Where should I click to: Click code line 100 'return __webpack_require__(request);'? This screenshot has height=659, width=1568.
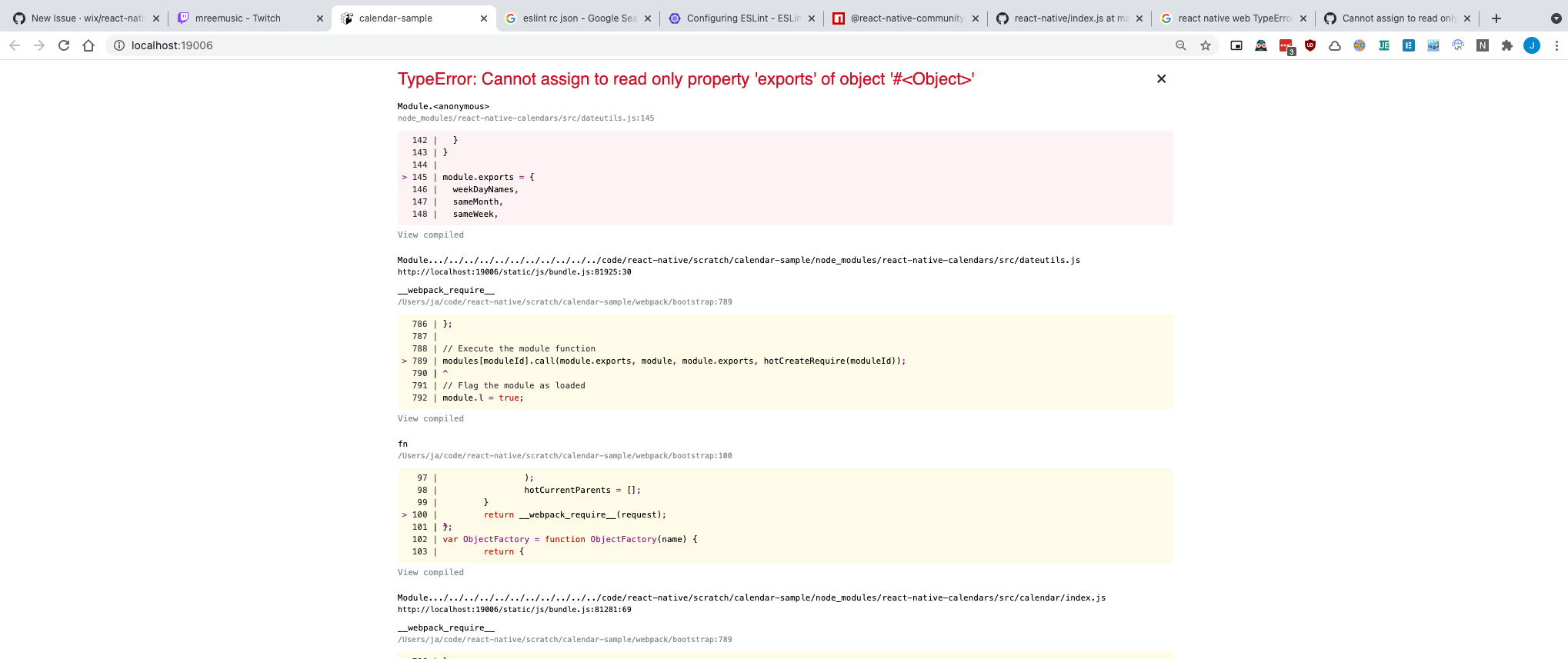575,514
